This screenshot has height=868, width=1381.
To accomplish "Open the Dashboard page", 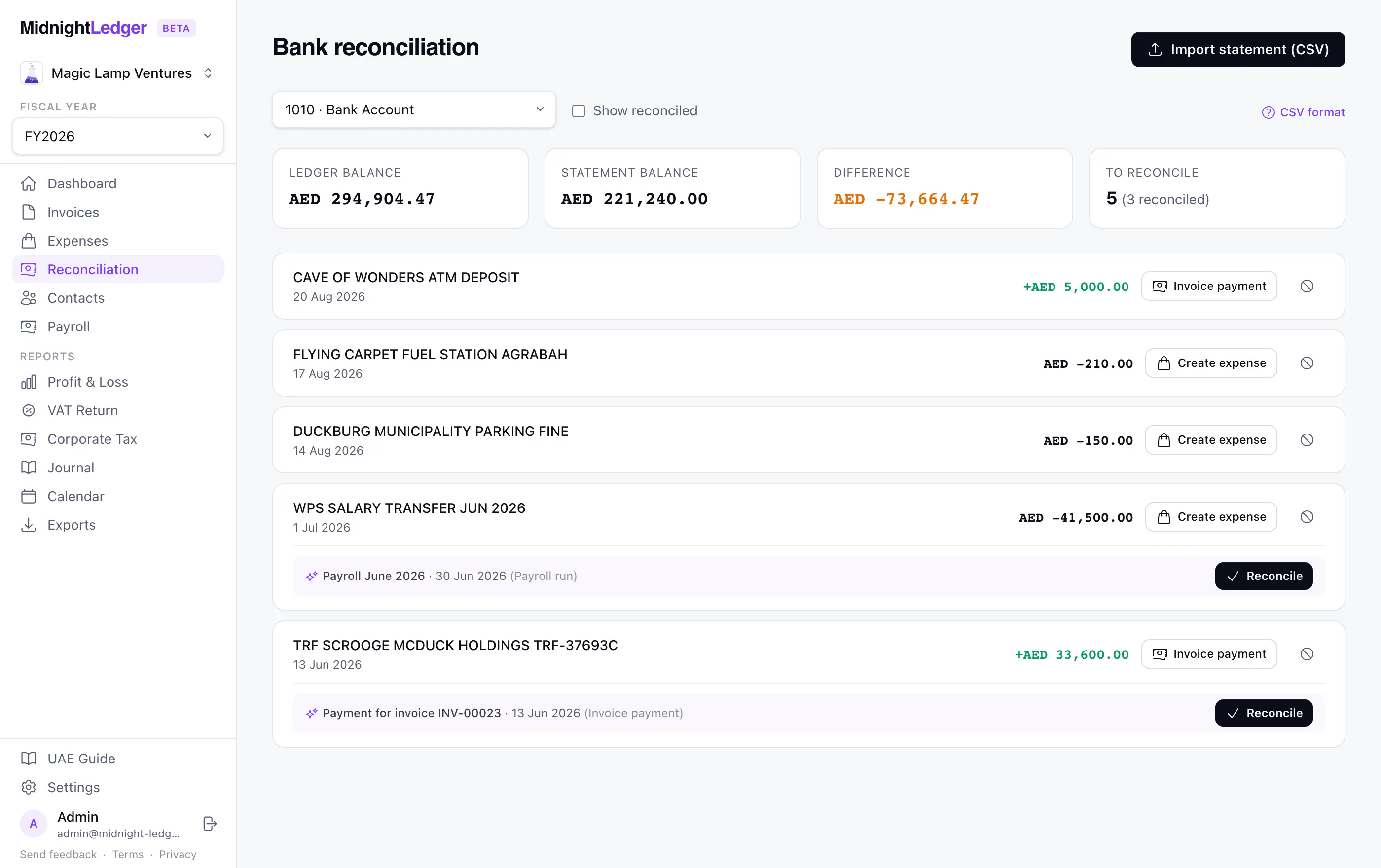I will (117, 183).
